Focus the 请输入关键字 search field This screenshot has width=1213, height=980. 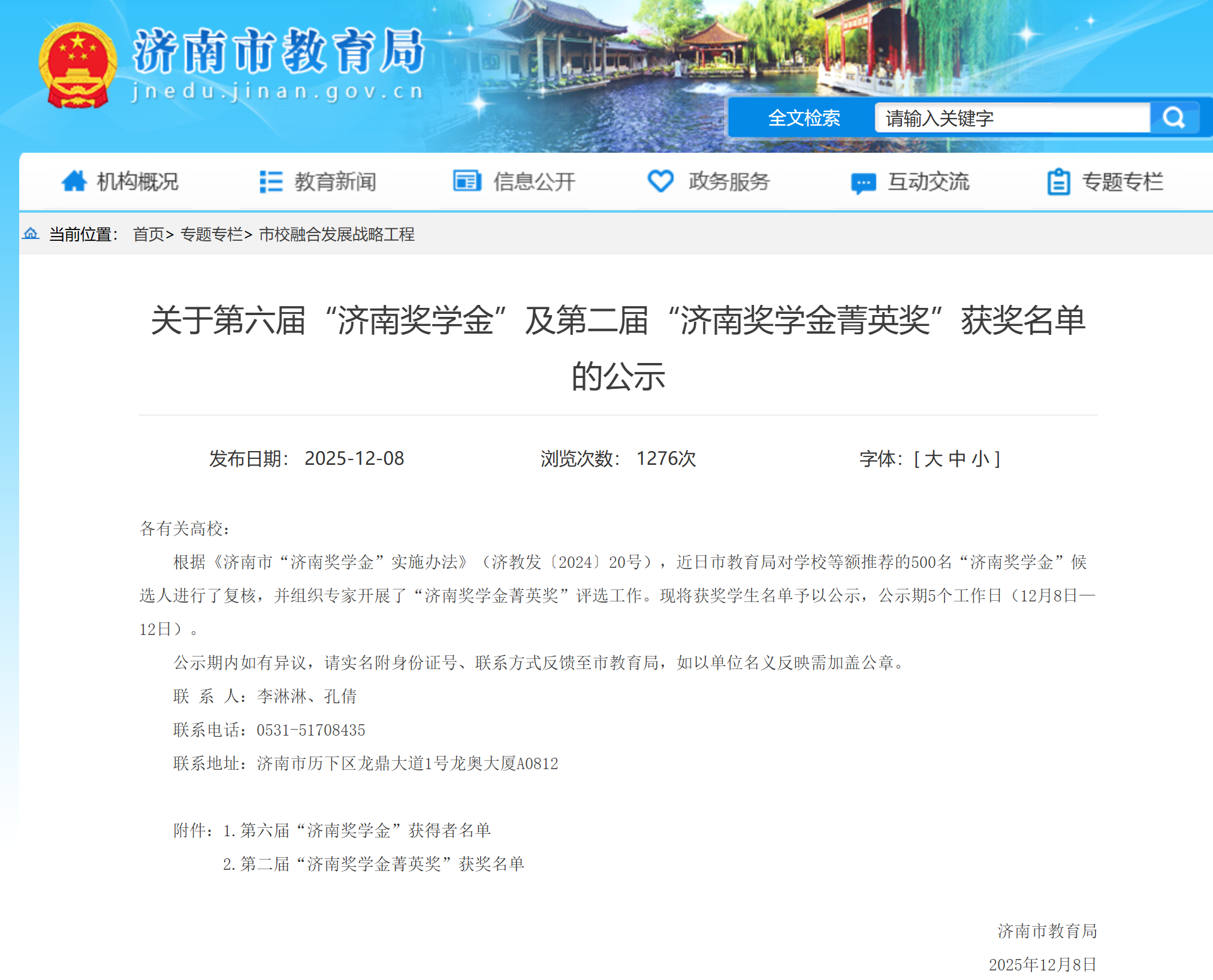point(1012,118)
